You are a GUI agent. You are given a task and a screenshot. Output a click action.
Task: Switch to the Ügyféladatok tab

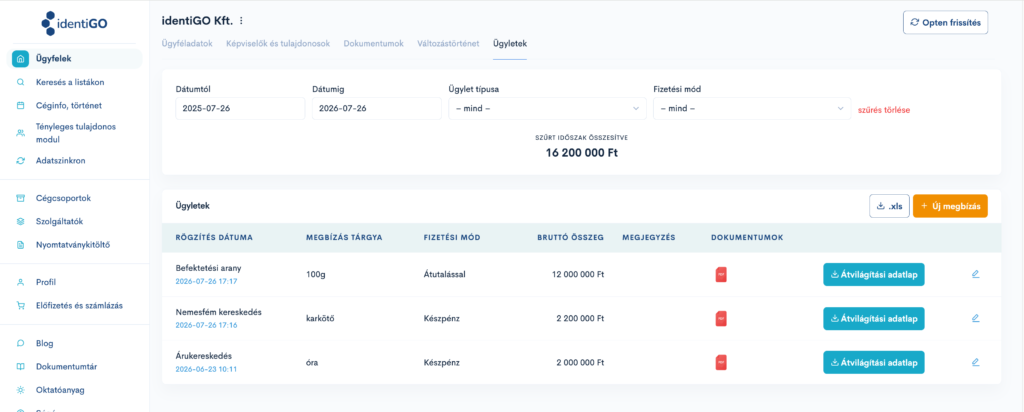point(187,44)
